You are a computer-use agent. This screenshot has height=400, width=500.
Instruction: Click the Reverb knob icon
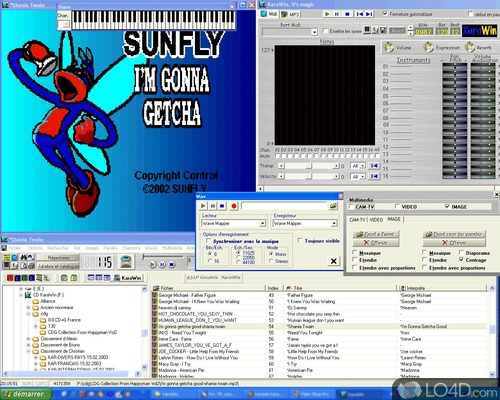(x=470, y=47)
